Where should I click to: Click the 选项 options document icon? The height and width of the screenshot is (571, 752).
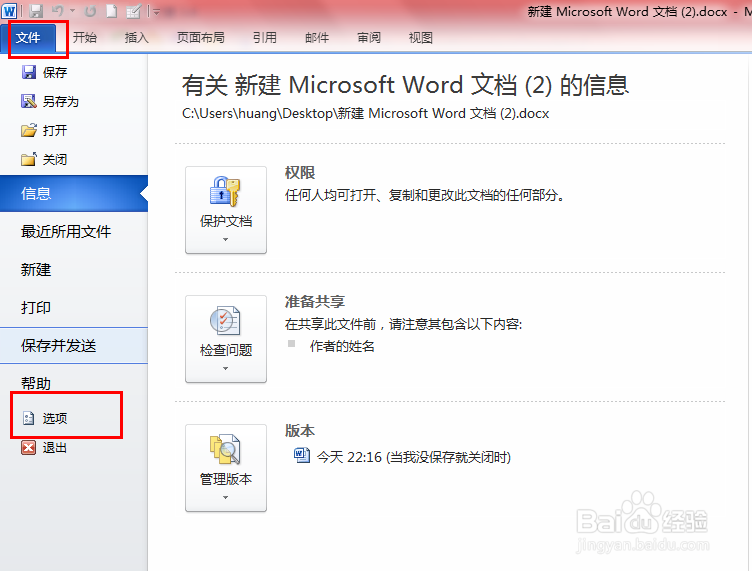tap(29, 418)
